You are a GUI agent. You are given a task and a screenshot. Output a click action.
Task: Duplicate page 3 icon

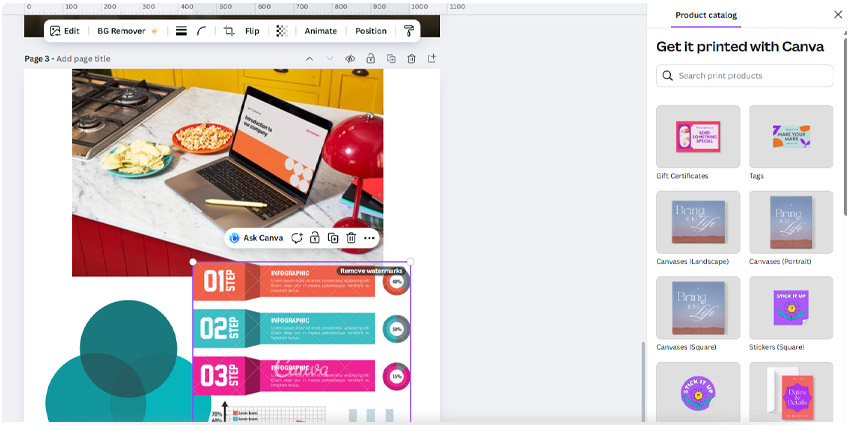(x=391, y=58)
